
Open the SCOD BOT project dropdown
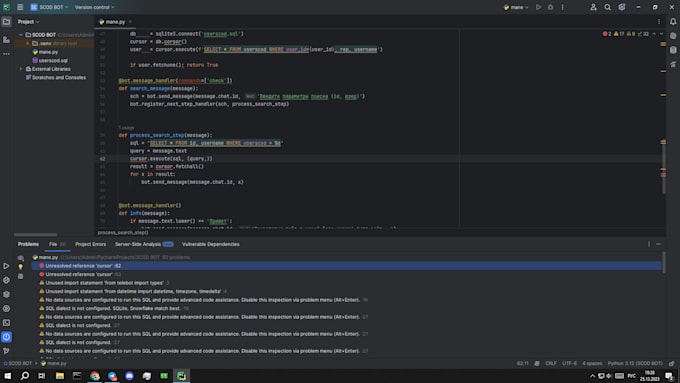(49, 7)
